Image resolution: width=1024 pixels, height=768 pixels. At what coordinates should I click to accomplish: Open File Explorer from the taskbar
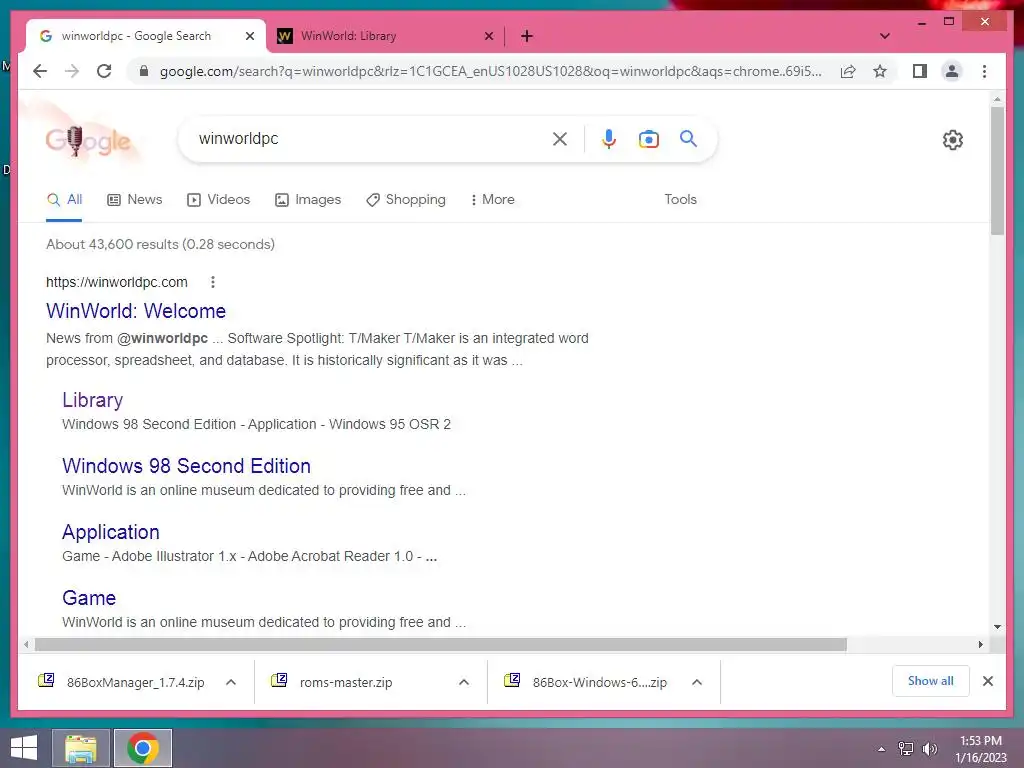tap(80, 748)
